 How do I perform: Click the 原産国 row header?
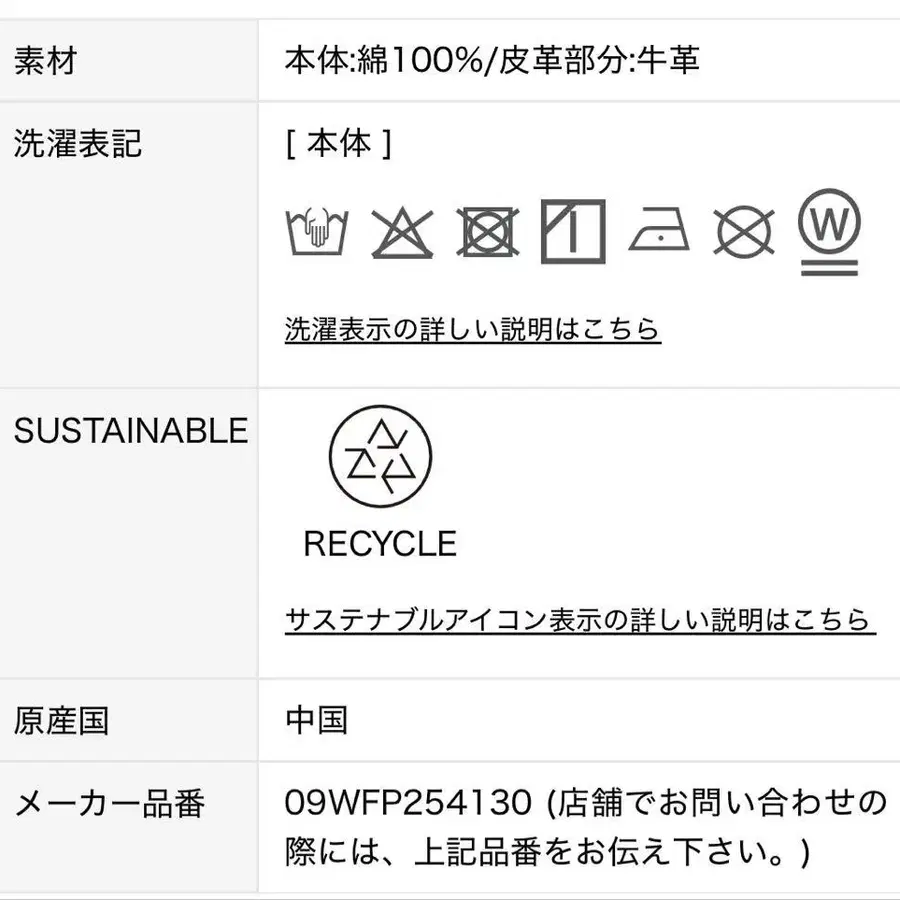[61, 720]
